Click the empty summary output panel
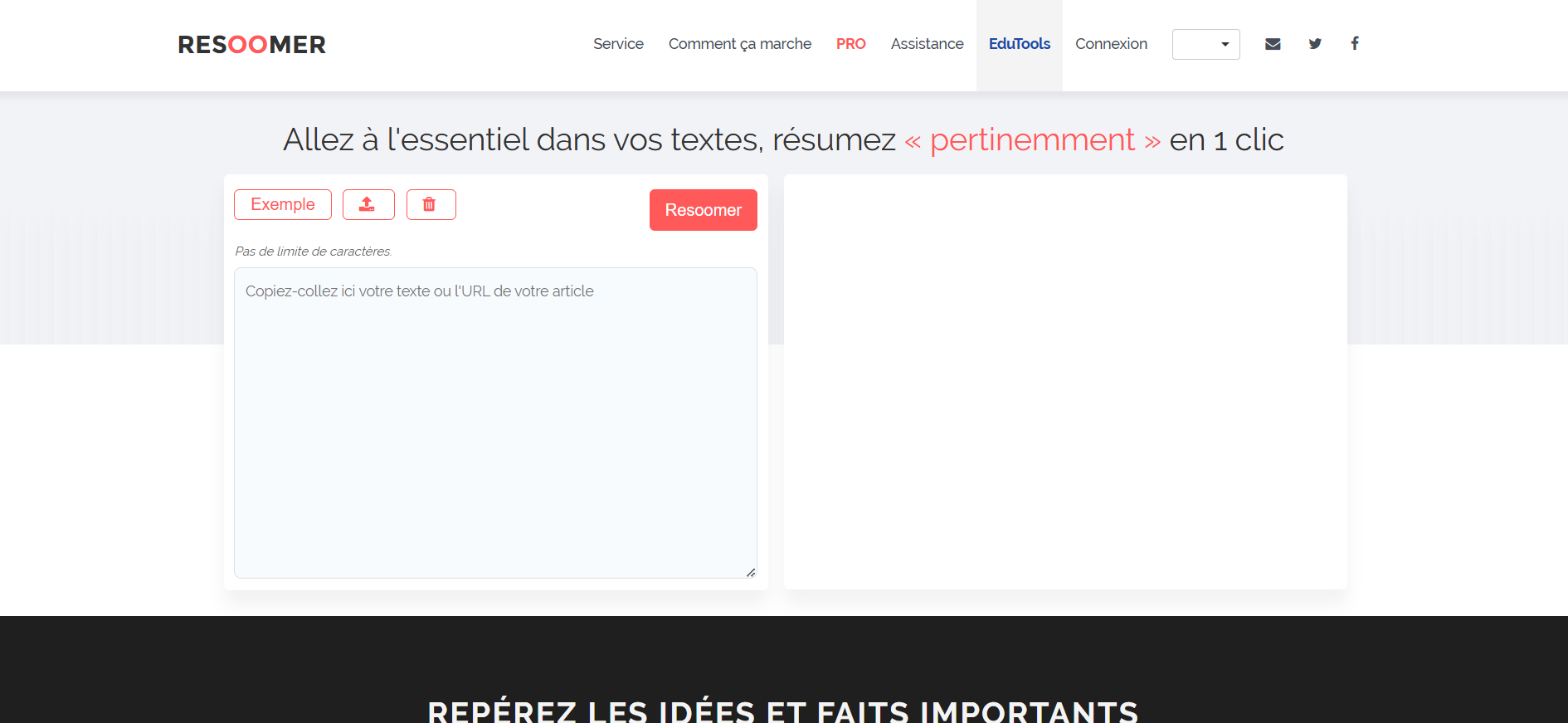Viewport: 1568px width, 723px height. click(x=1065, y=382)
